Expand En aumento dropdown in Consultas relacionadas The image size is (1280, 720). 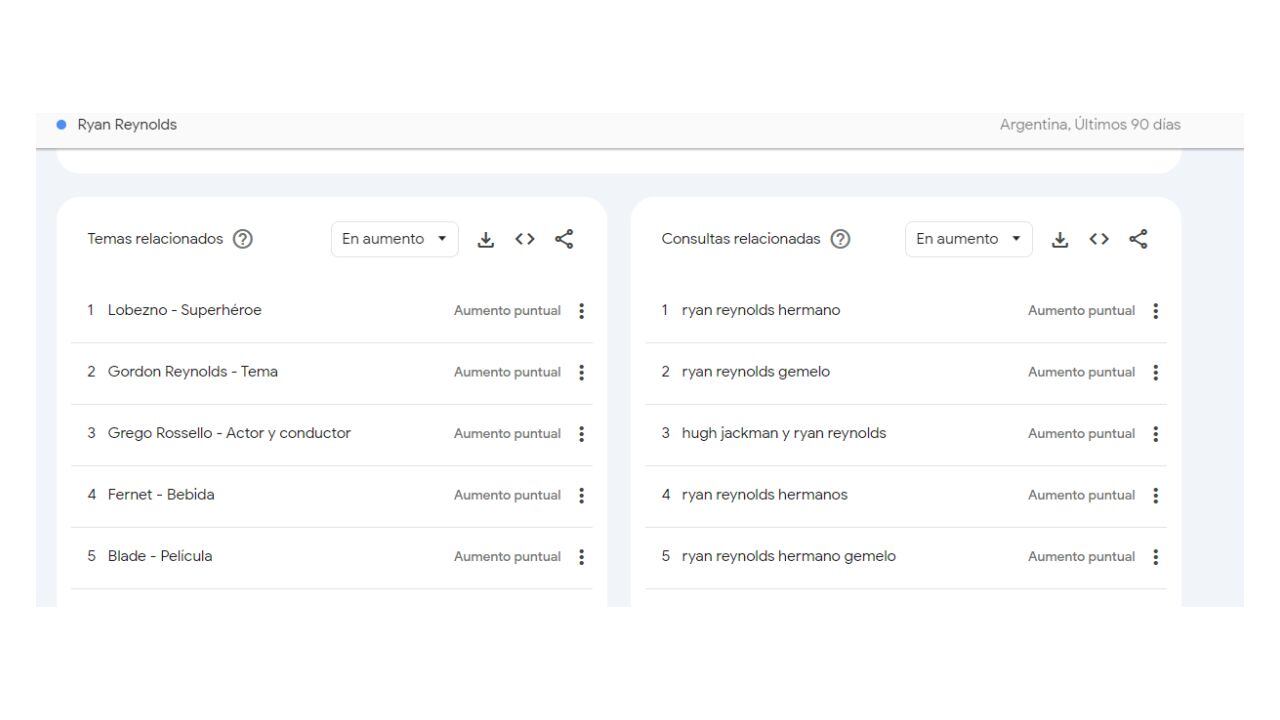968,239
